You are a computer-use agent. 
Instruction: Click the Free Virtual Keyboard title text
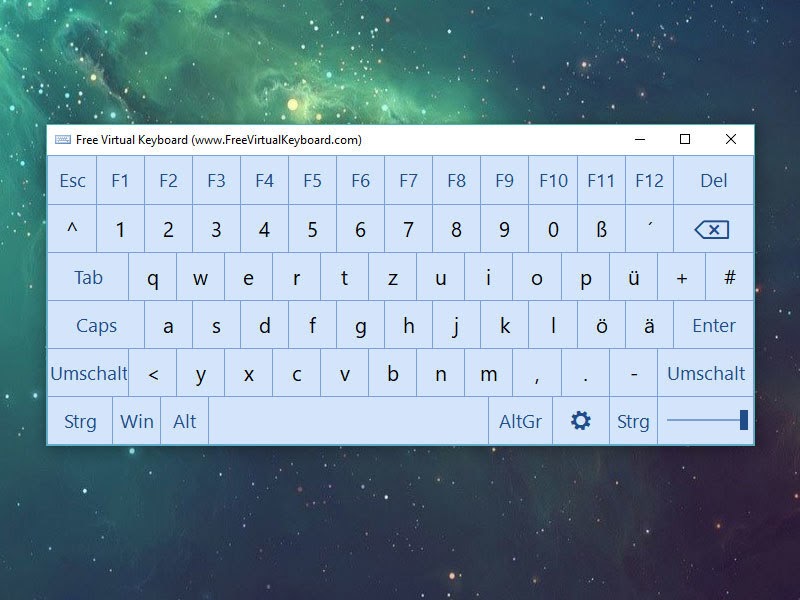(218, 140)
